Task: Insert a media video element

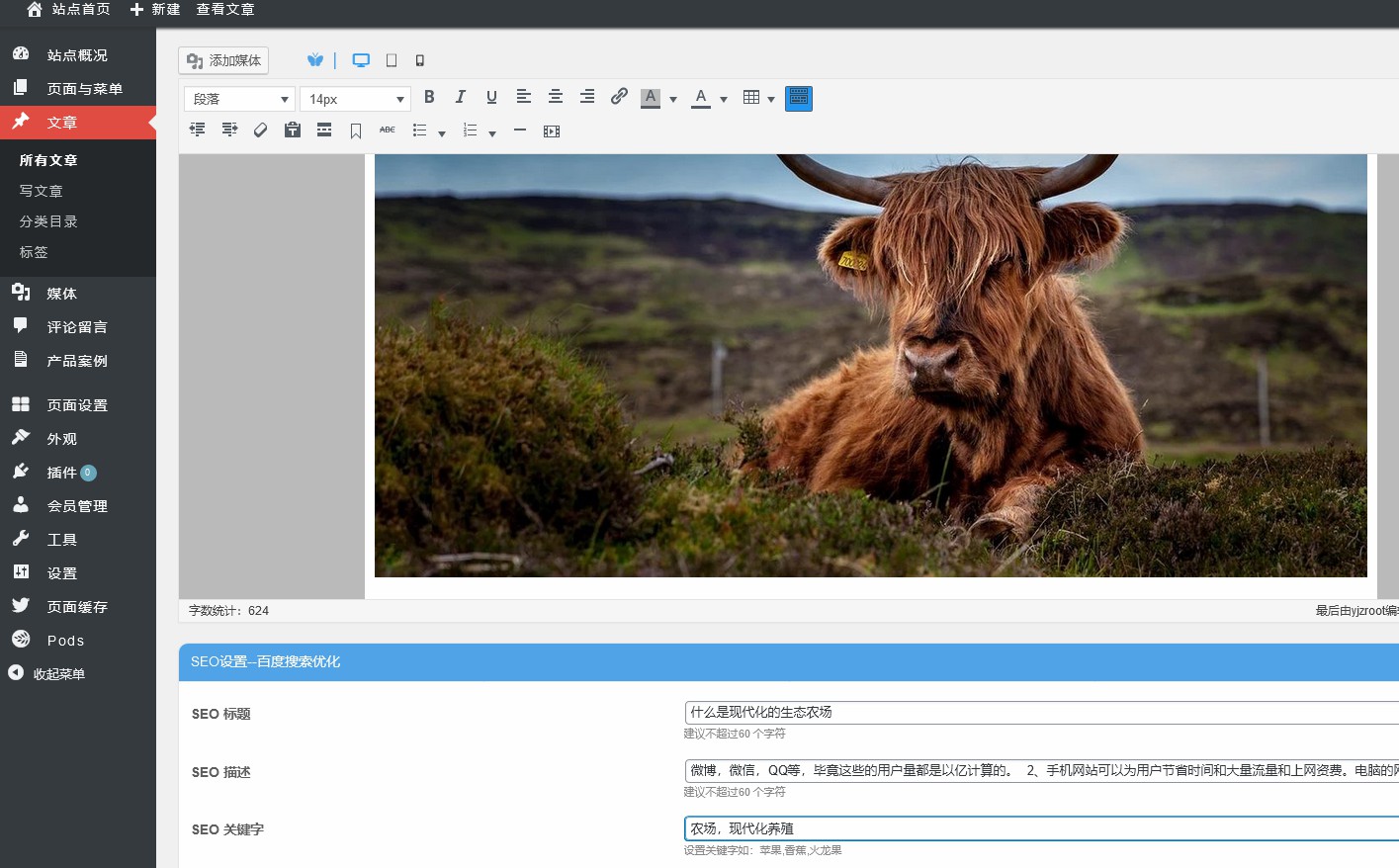Action: coord(552,131)
